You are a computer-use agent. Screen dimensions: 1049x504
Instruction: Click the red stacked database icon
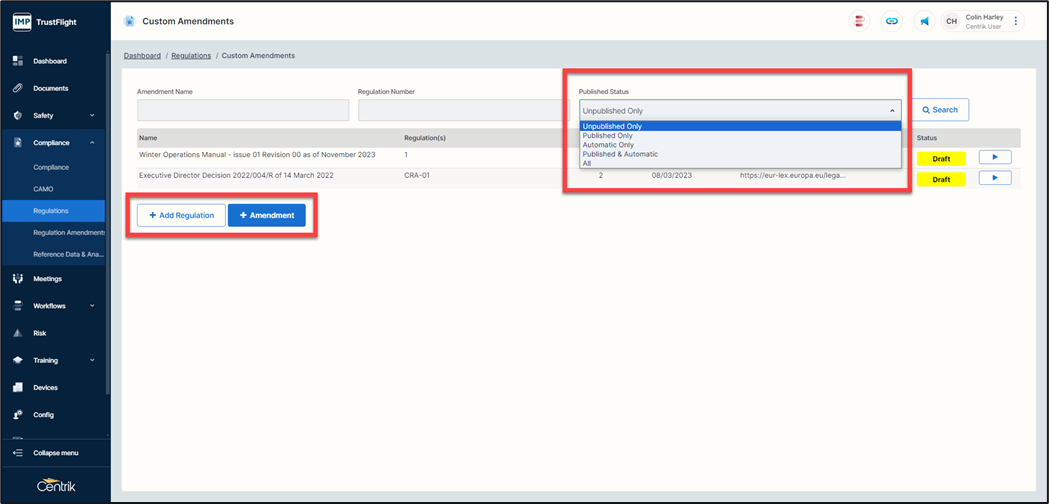click(858, 21)
